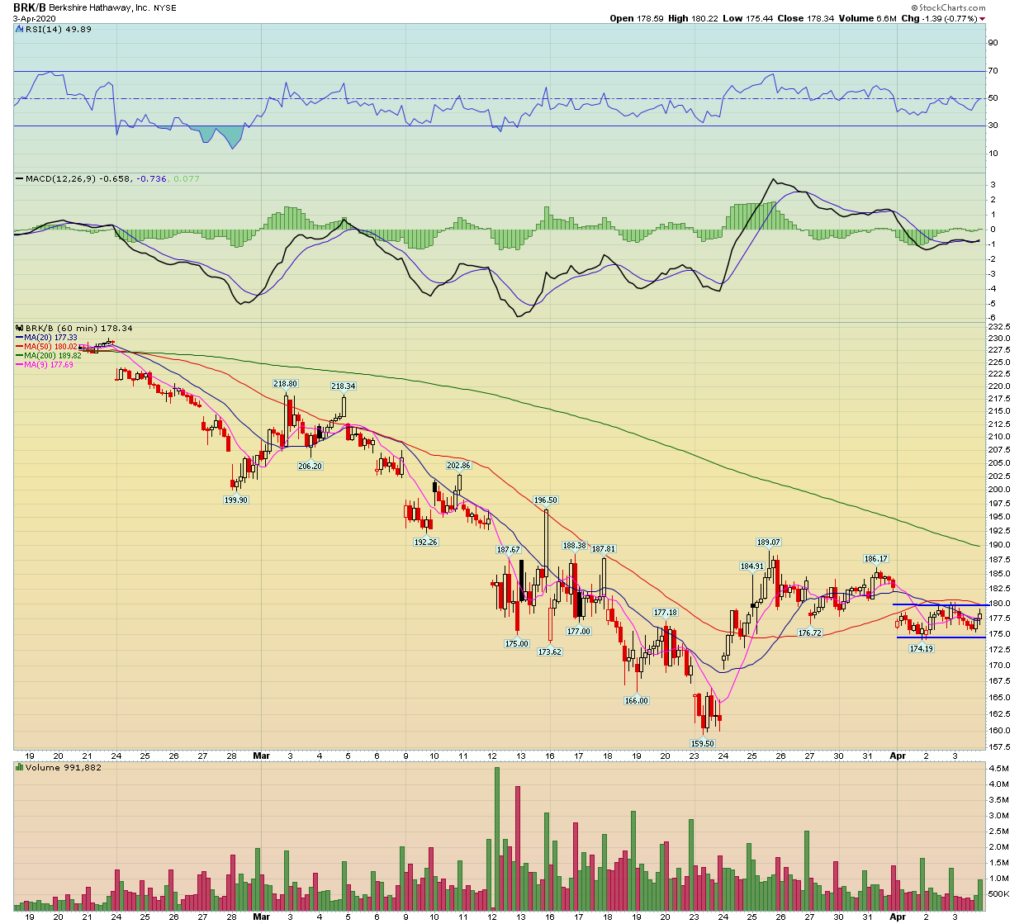1024x924 pixels.
Task: Click the candlestick icon beside BRK/B (60 min)
Action: pyautogui.click(x=20, y=328)
